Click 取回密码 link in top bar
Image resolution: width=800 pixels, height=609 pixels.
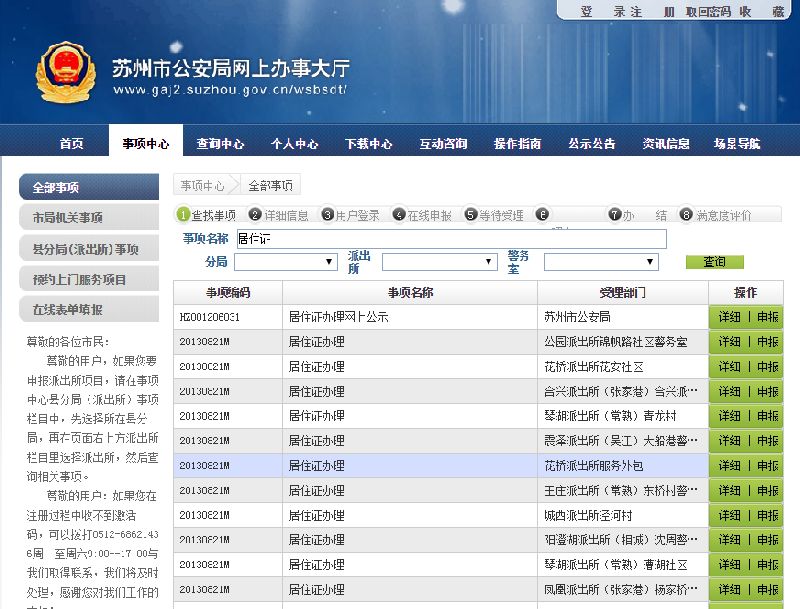point(707,11)
